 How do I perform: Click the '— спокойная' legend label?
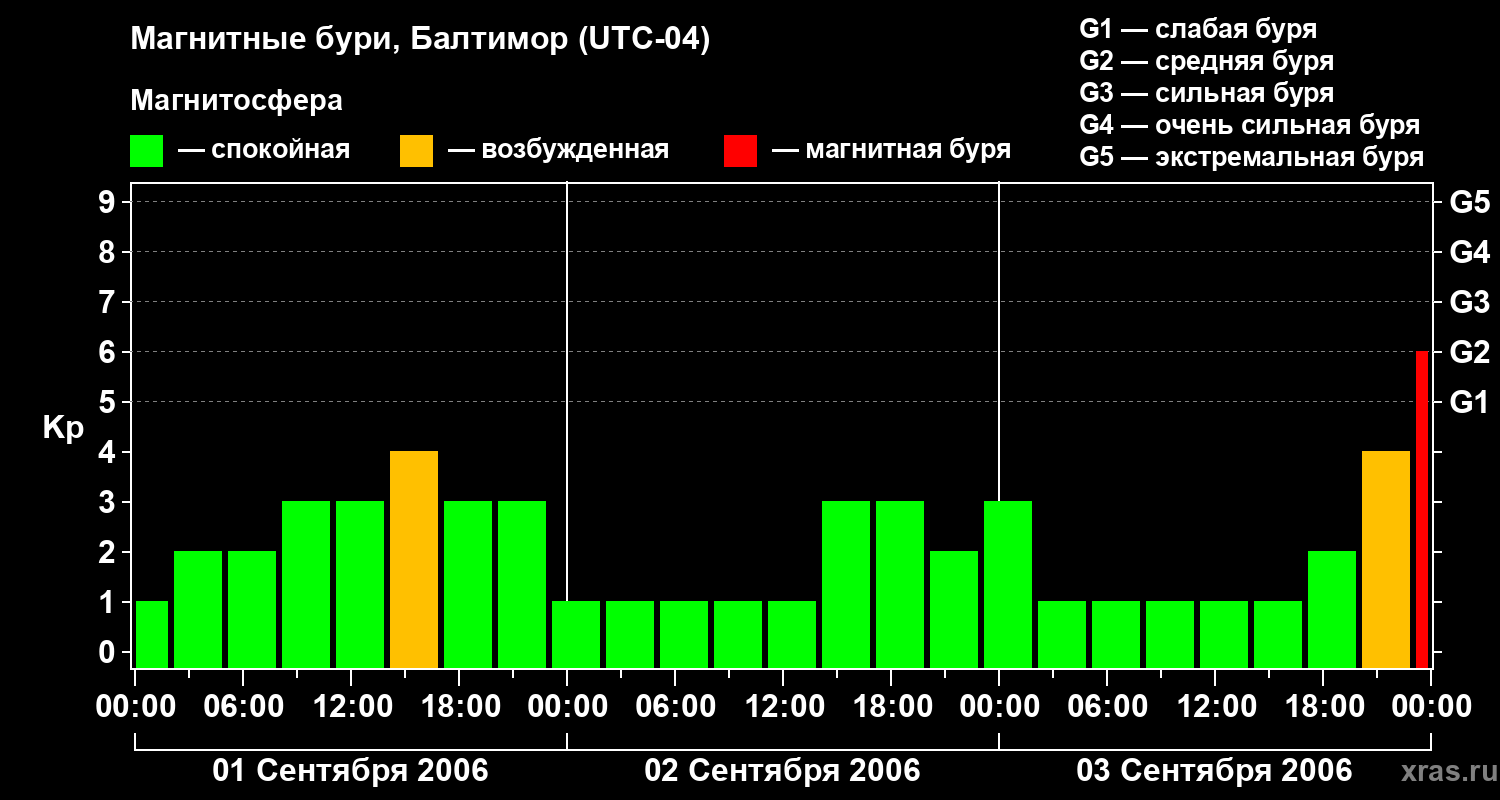tap(264, 151)
